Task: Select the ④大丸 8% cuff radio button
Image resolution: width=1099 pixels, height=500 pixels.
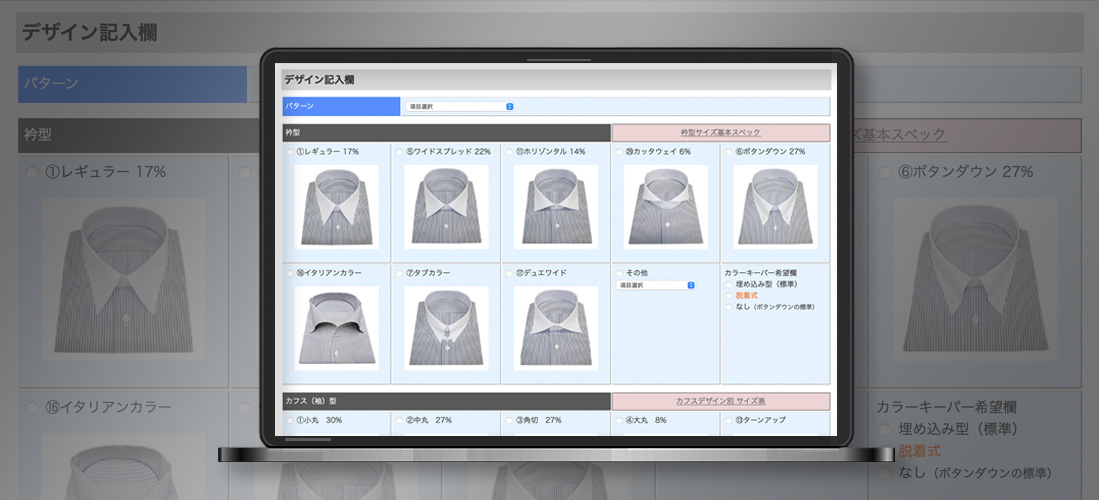Action: point(620,420)
